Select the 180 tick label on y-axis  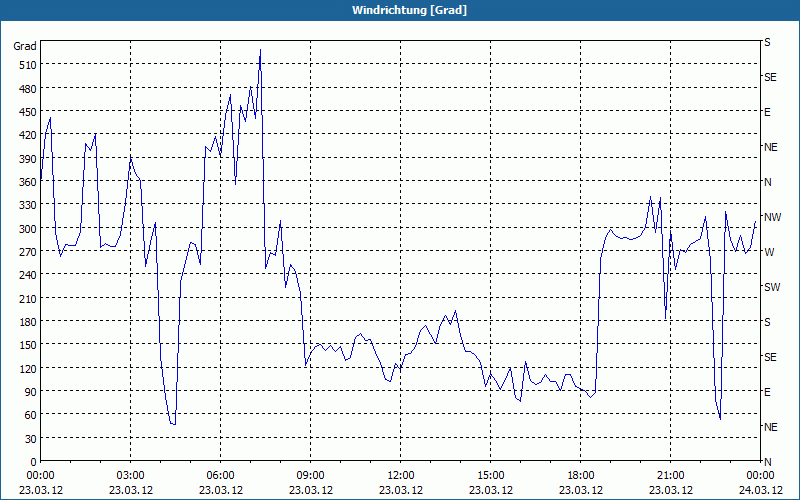coord(26,322)
